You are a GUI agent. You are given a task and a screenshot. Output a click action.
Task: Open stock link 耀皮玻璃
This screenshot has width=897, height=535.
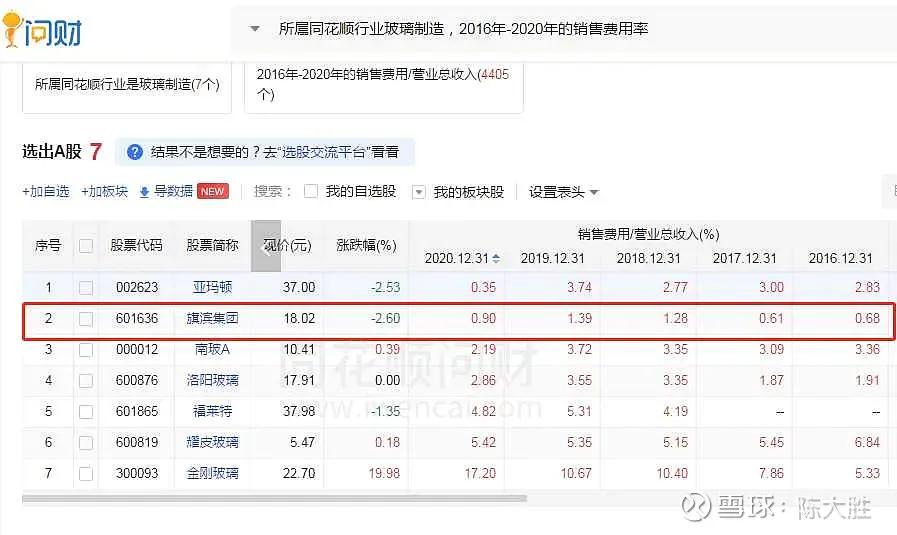click(x=212, y=442)
